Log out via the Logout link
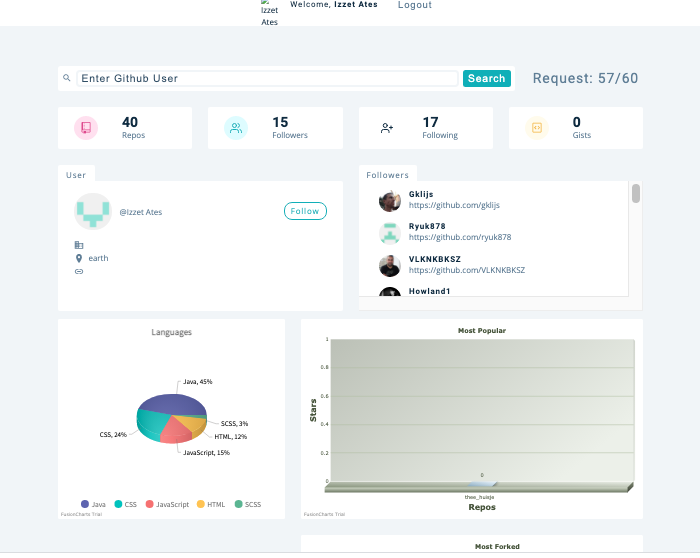The height and width of the screenshot is (558, 700). (x=415, y=5)
